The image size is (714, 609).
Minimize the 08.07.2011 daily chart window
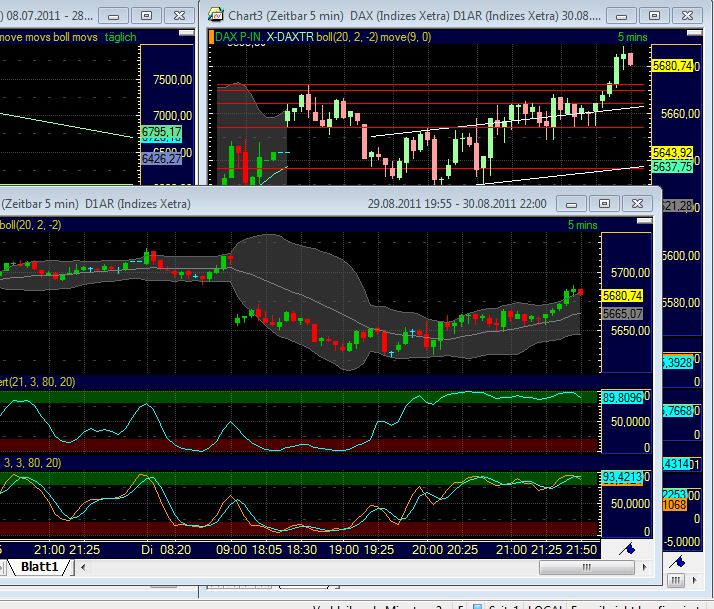pyautogui.click(x=113, y=16)
